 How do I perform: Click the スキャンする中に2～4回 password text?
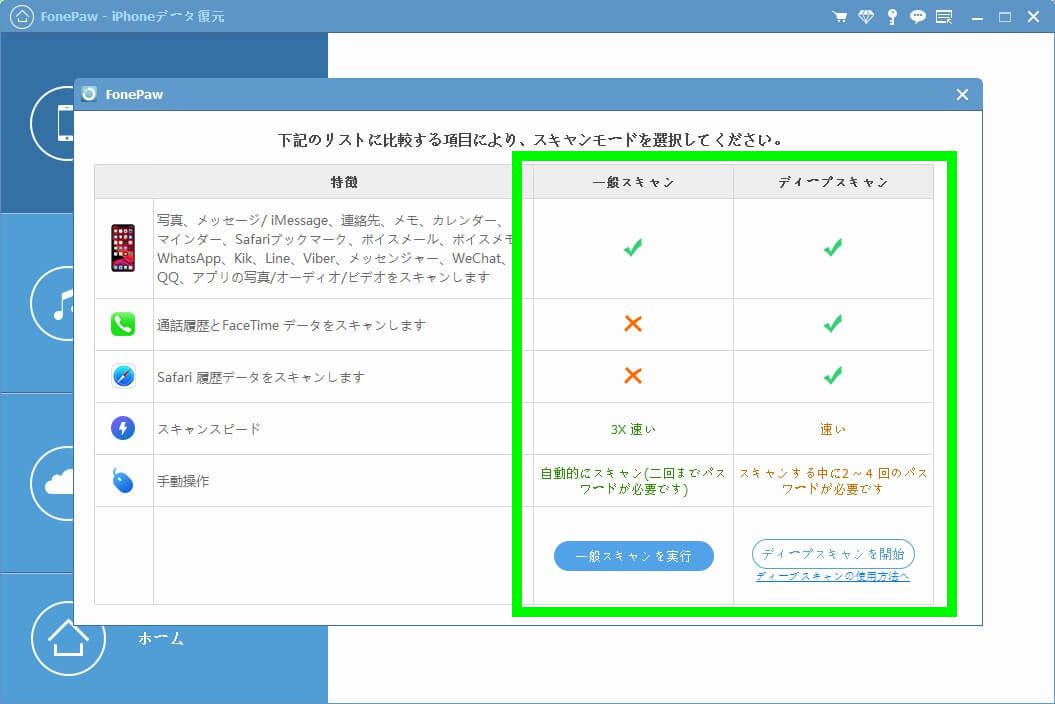[x=833, y=481]
